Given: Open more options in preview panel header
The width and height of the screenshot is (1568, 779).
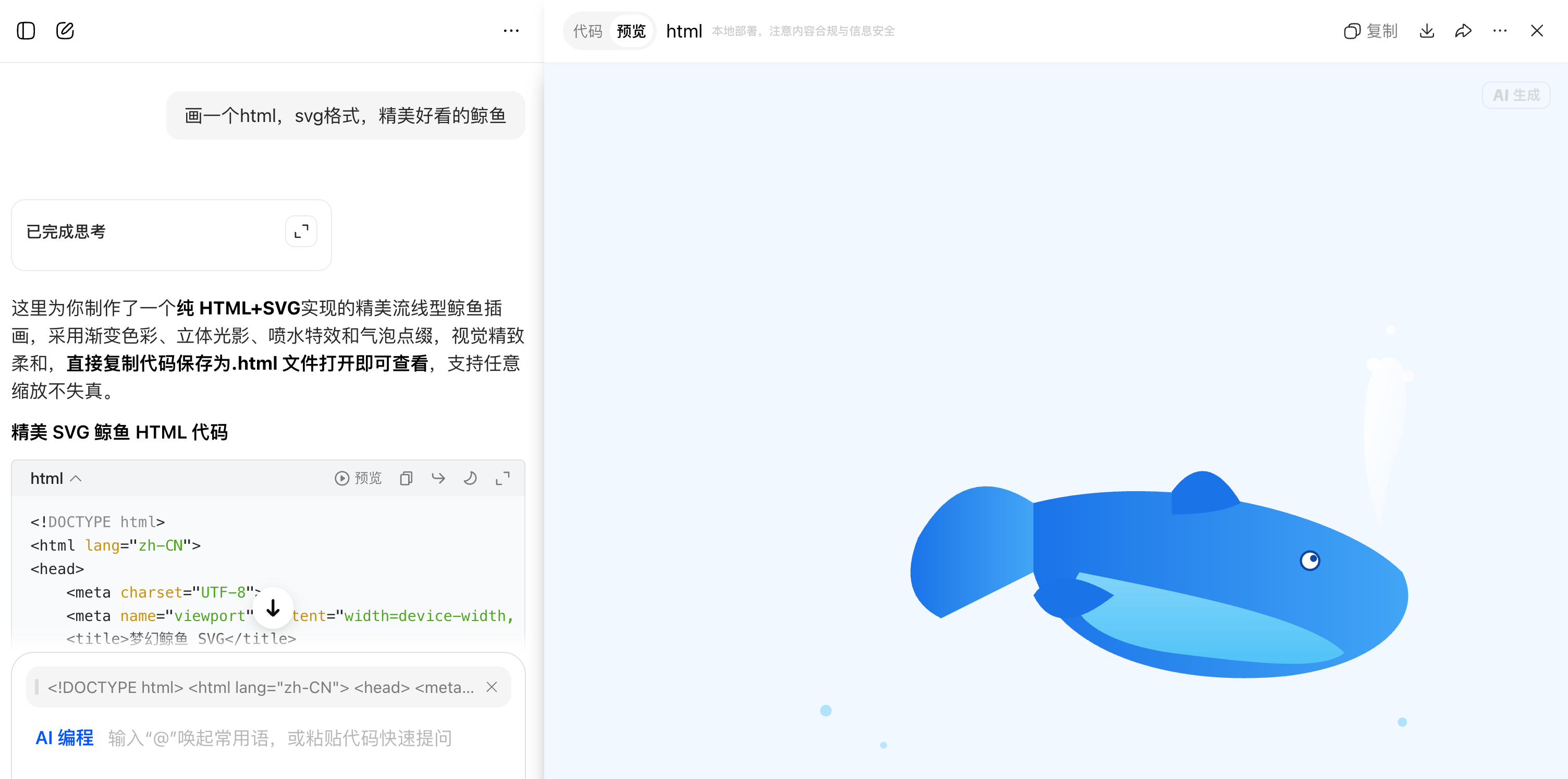Looking at the screenshot, I should click(x=1500, y=30).
